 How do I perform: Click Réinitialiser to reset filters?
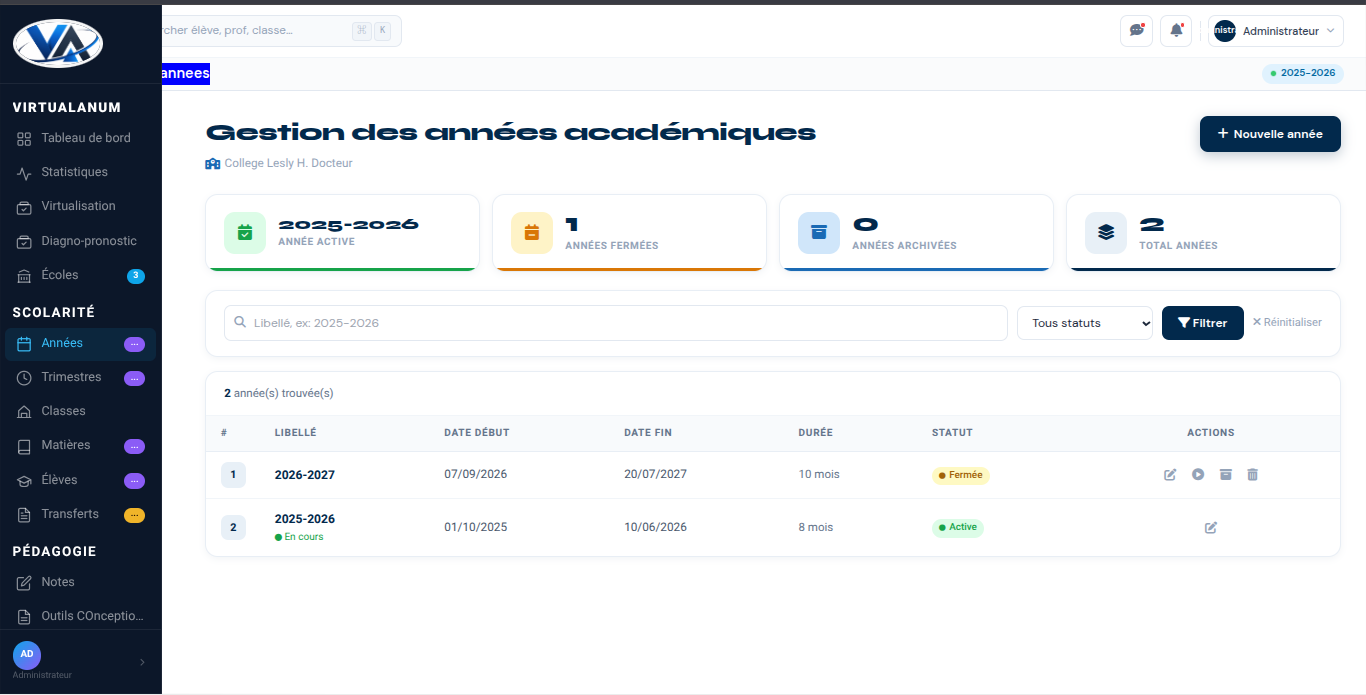point(1287,322)
